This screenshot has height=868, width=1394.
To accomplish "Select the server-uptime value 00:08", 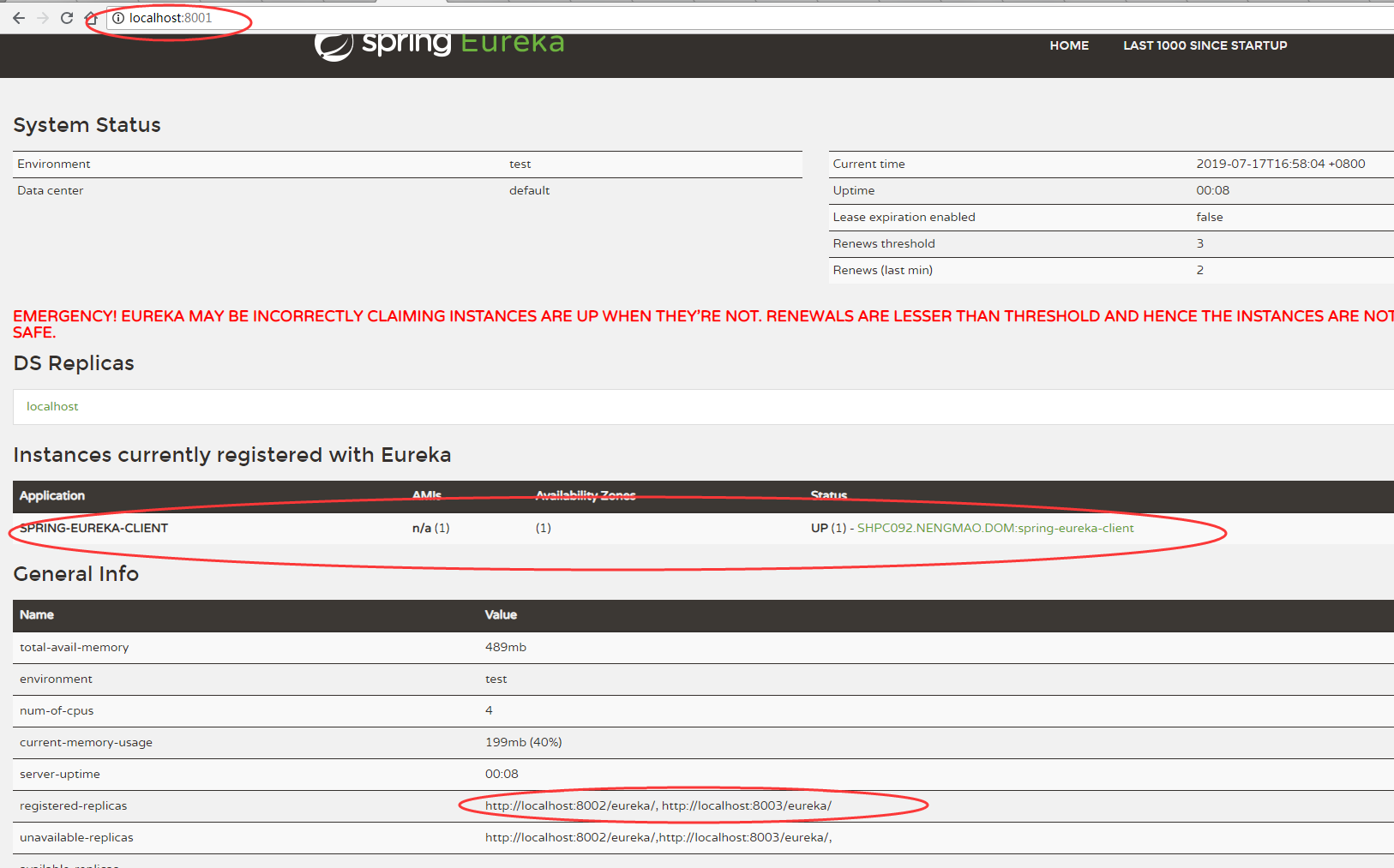I will click(502, 774).
